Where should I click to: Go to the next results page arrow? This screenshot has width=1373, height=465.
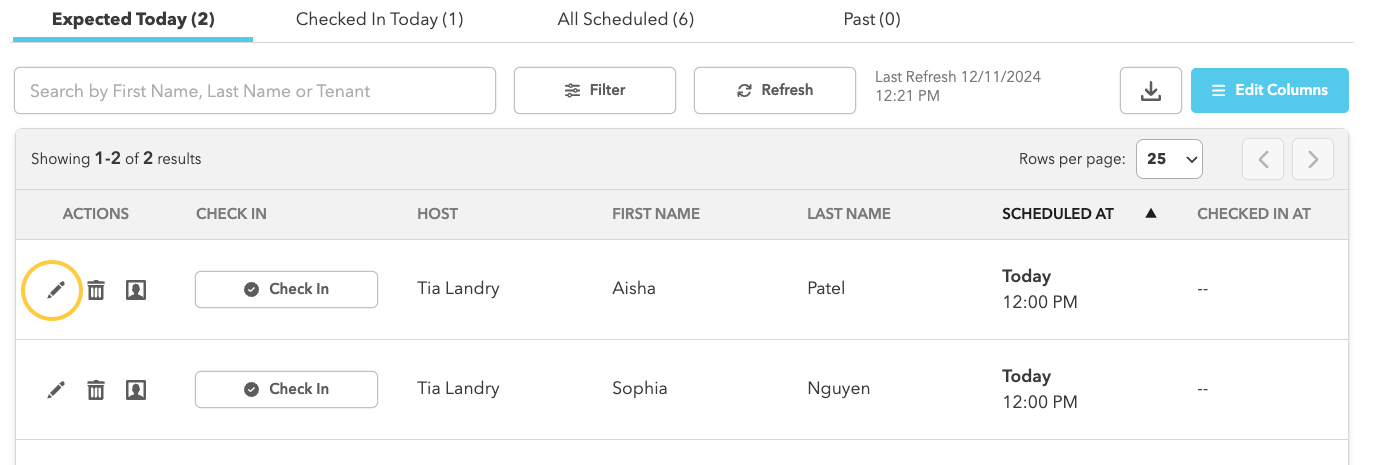pos(1313,159)
